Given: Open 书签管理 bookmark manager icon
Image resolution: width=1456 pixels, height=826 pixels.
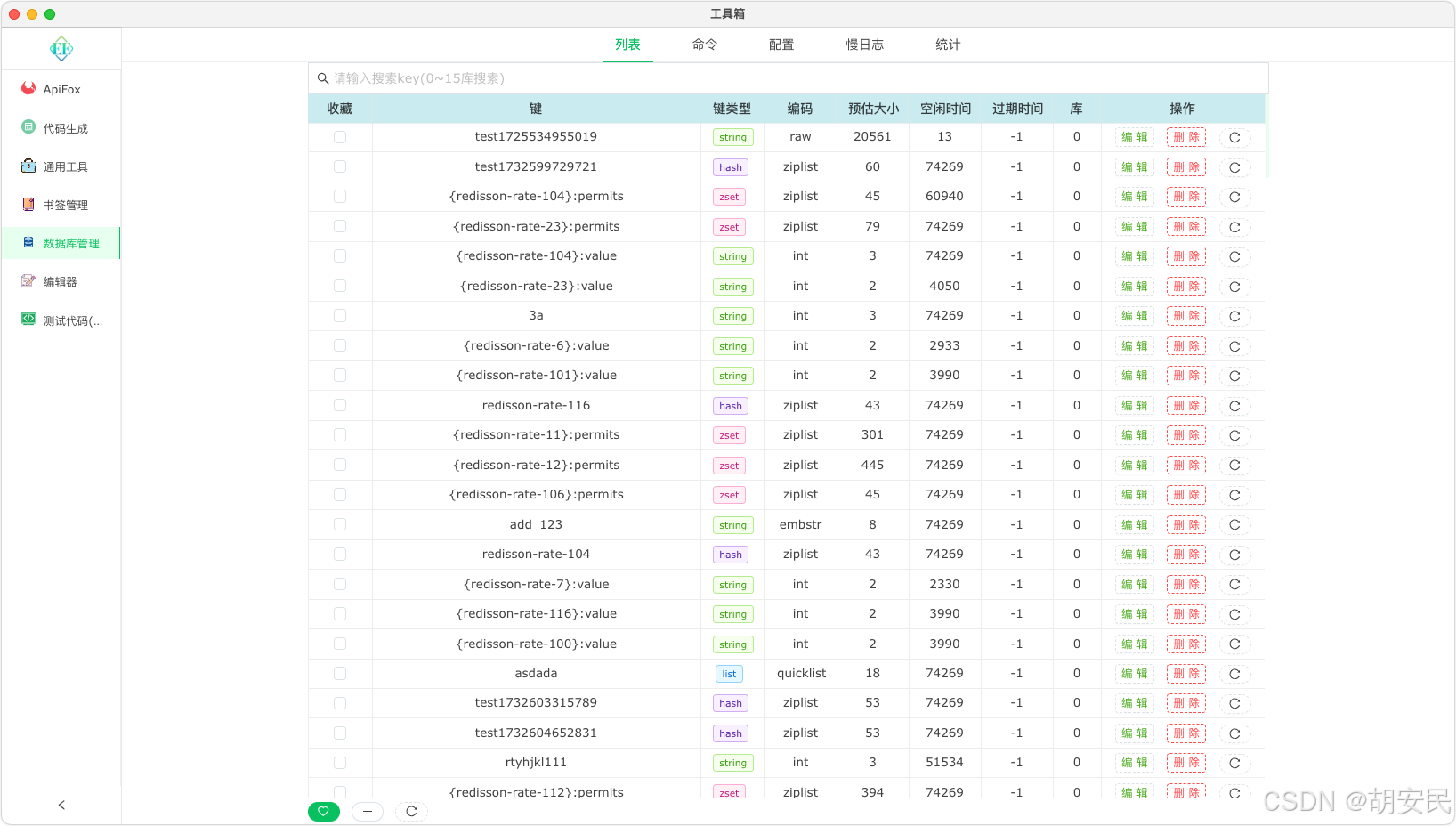Looking at the screenshot, I should pyautogui.click(x=28, y=204).
